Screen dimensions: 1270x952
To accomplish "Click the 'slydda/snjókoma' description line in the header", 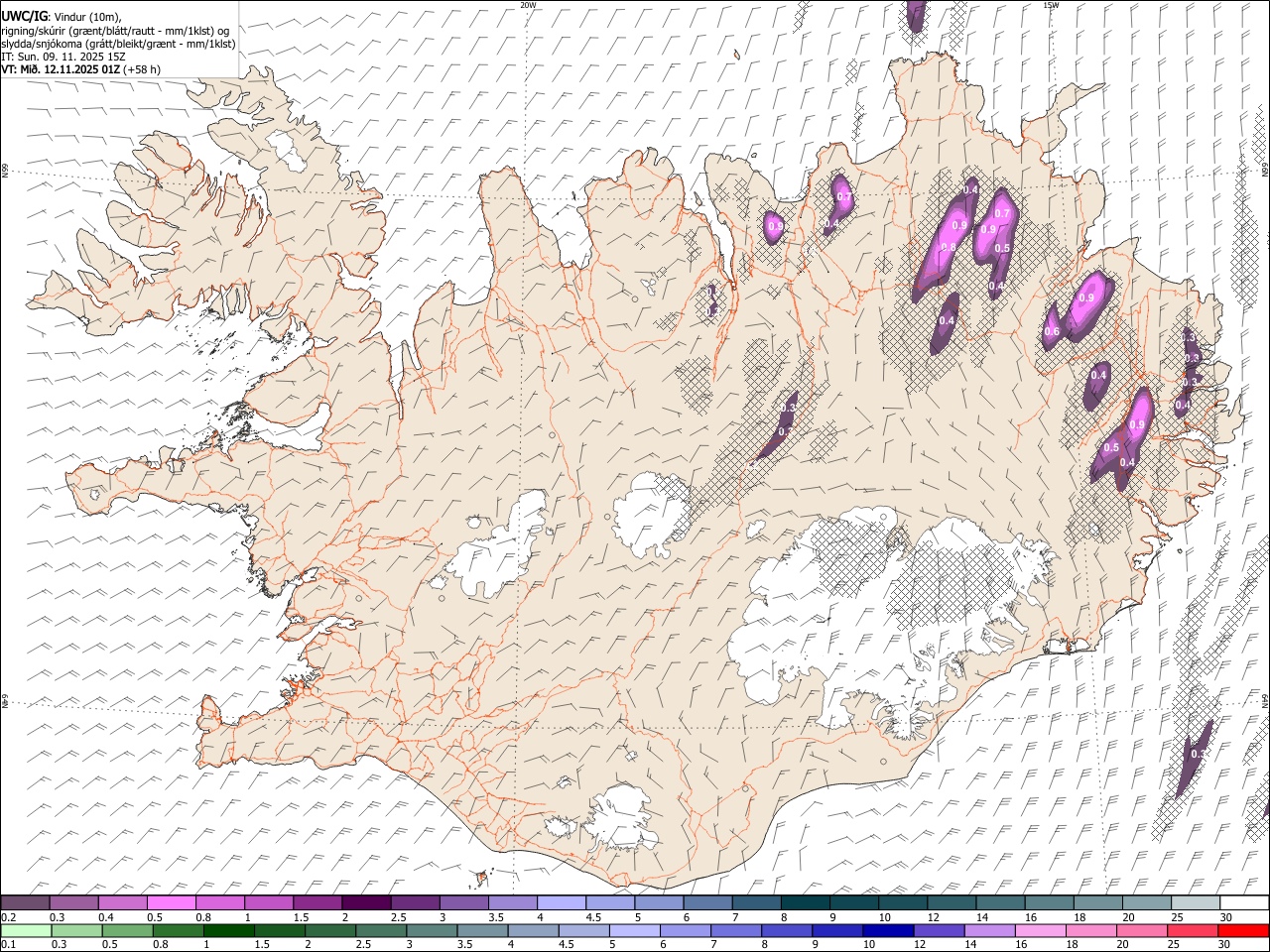I will point(118,44).
